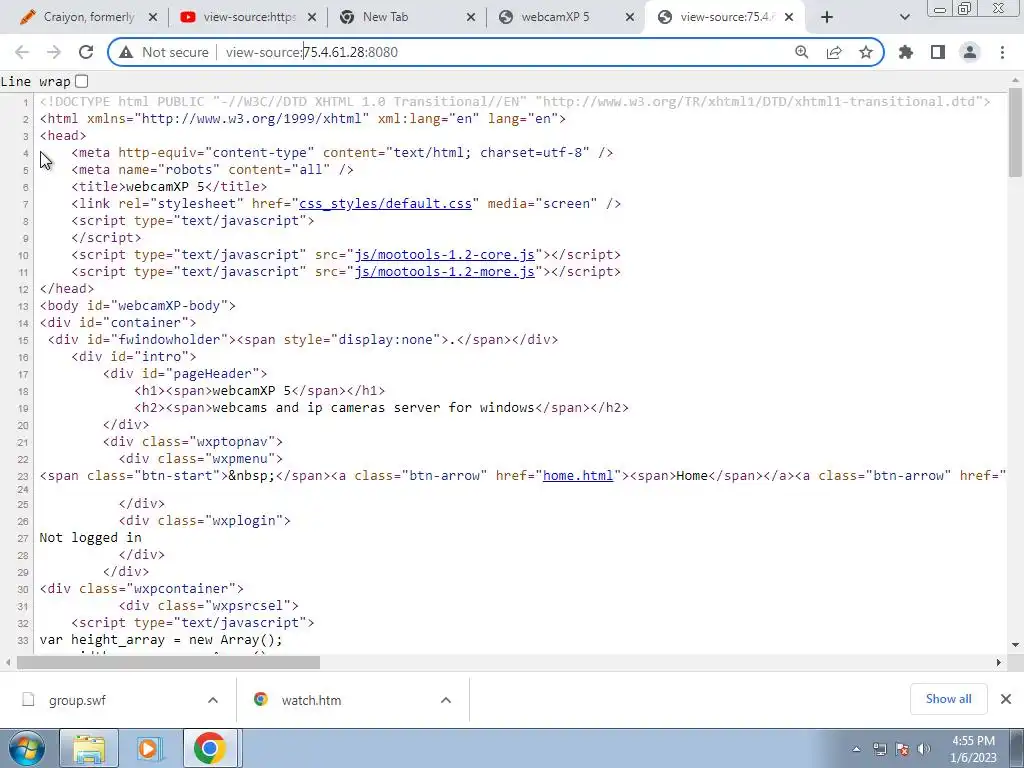Screen dimensions: 1024x768
Task: Open the taskbar clock showing 4:55 PM
Action: pos(973,749)
